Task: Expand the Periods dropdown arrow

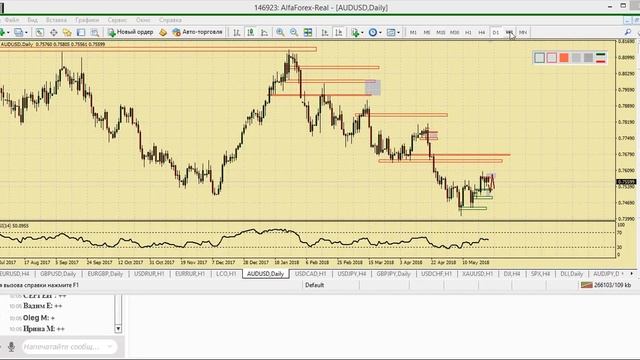Action: click(380, 33)
